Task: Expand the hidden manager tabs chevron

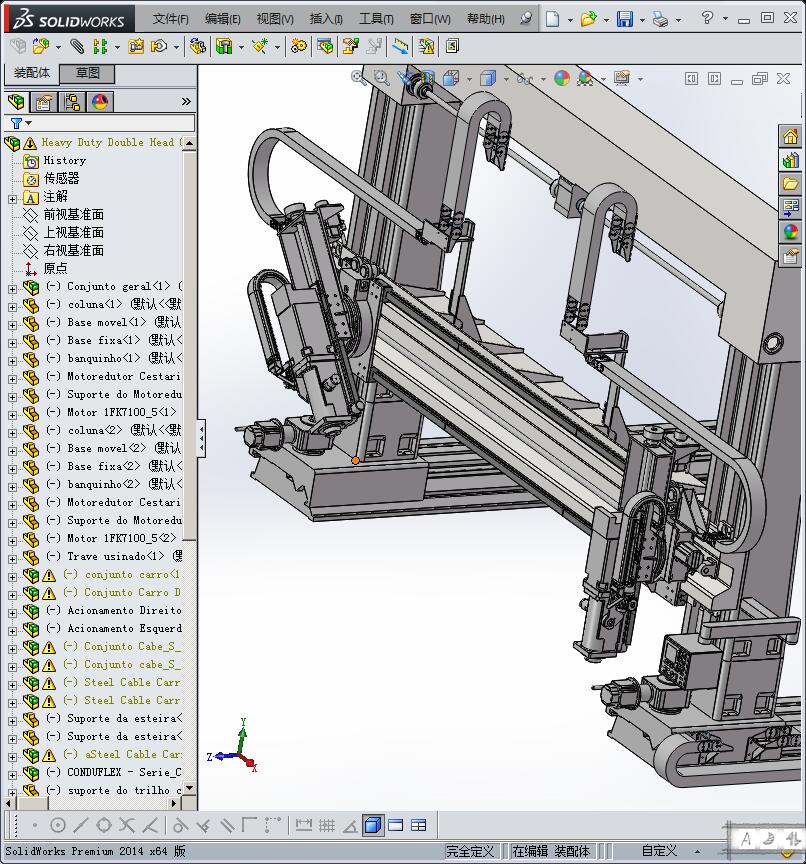Action: coord(186,101)
